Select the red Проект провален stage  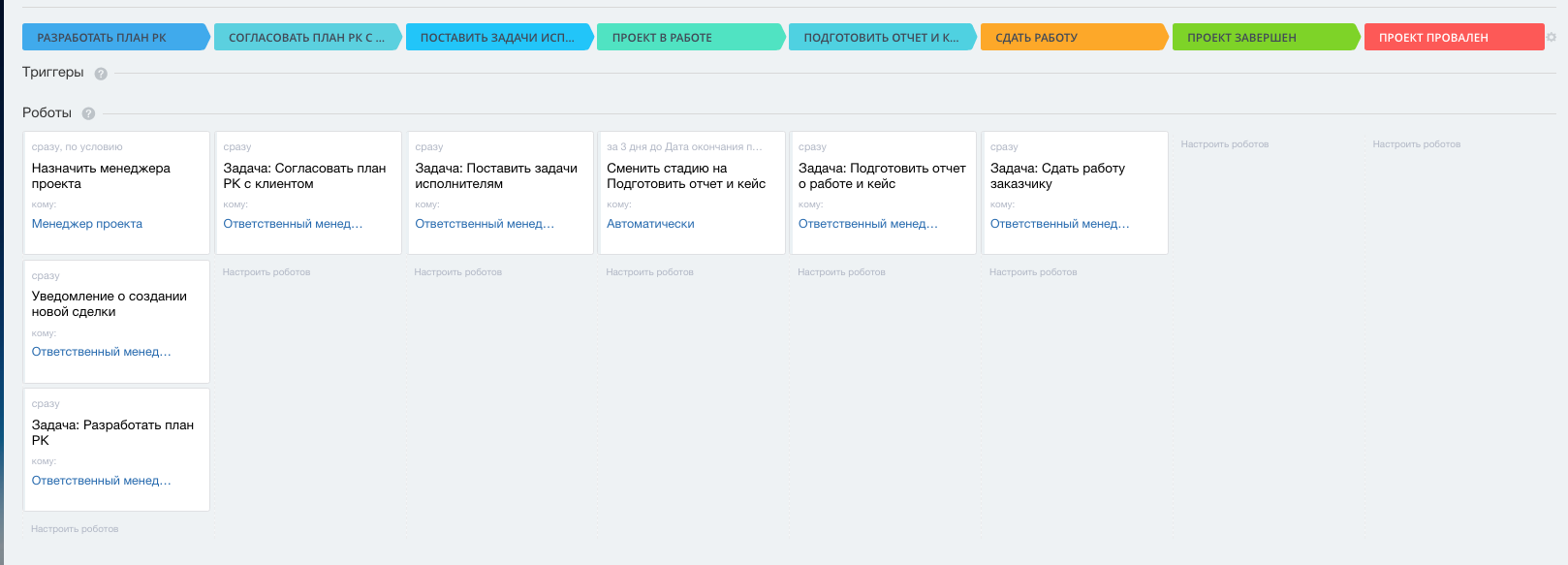click(1451, 38)
